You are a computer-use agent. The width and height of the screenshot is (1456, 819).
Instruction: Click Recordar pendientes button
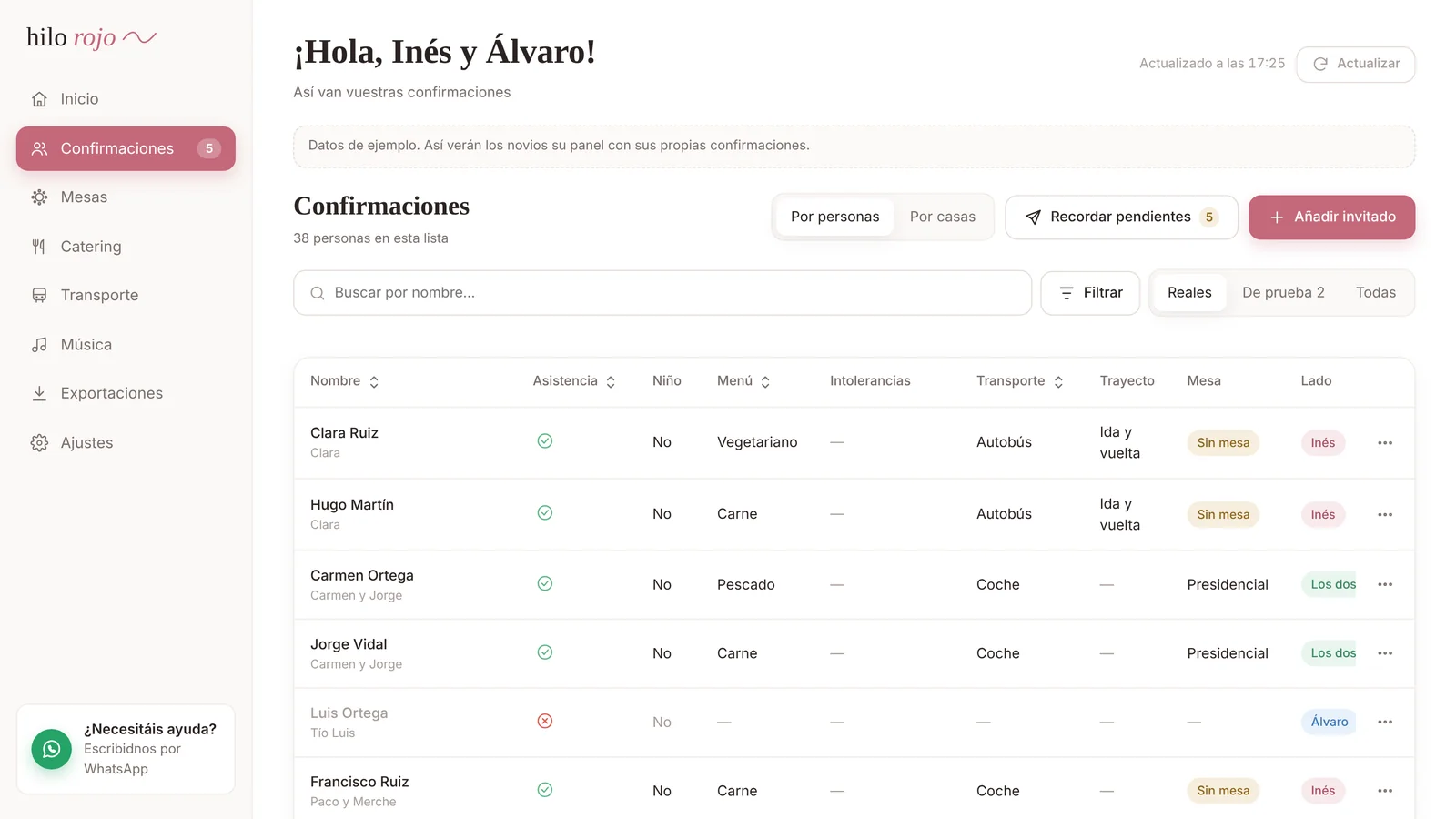pyautogui.click(x=1121, y=217)
